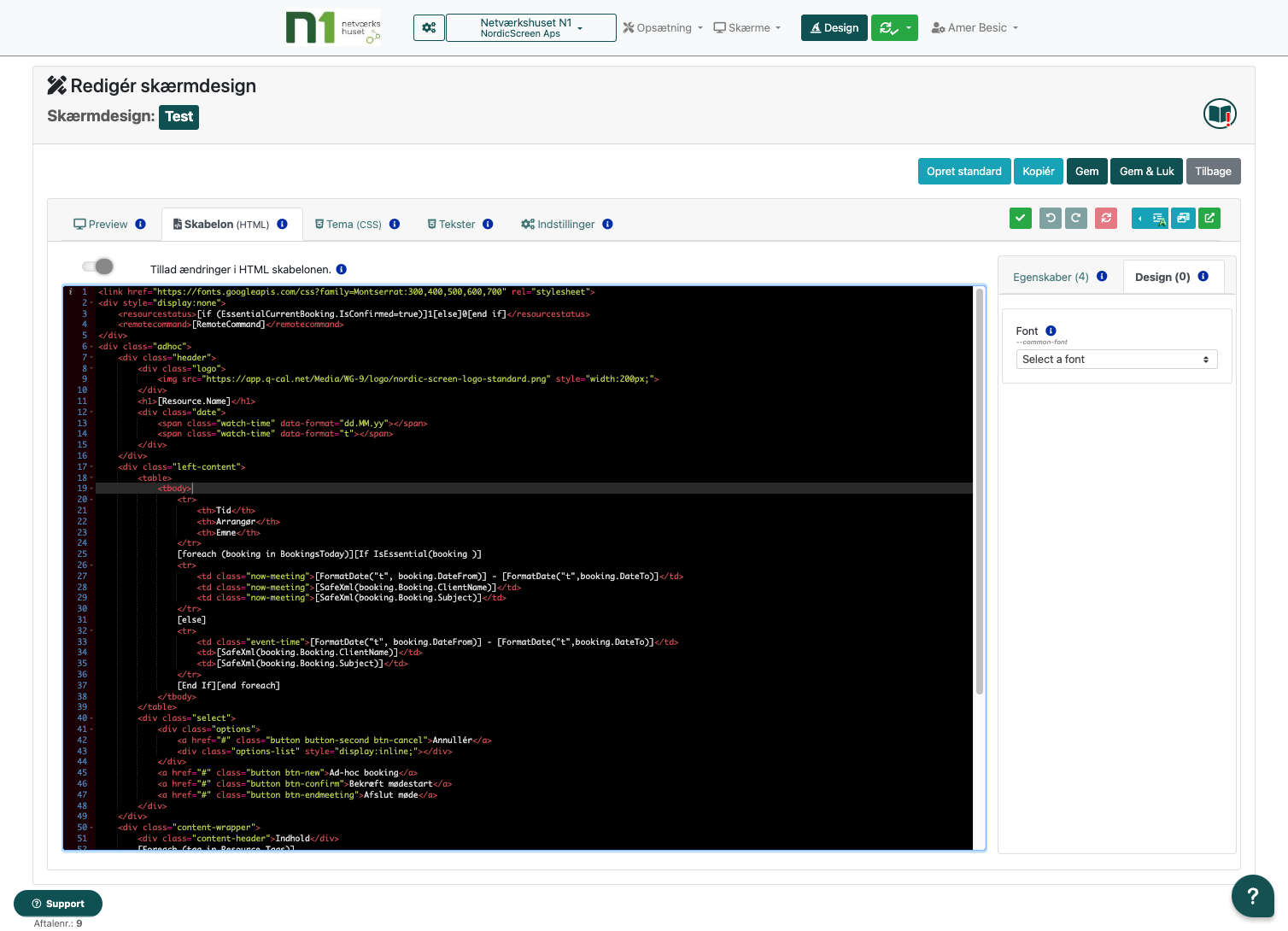Click the small left-arrow collapse button in toolbar
The width and height of the screenshot is (1288, 931).
1140,218
